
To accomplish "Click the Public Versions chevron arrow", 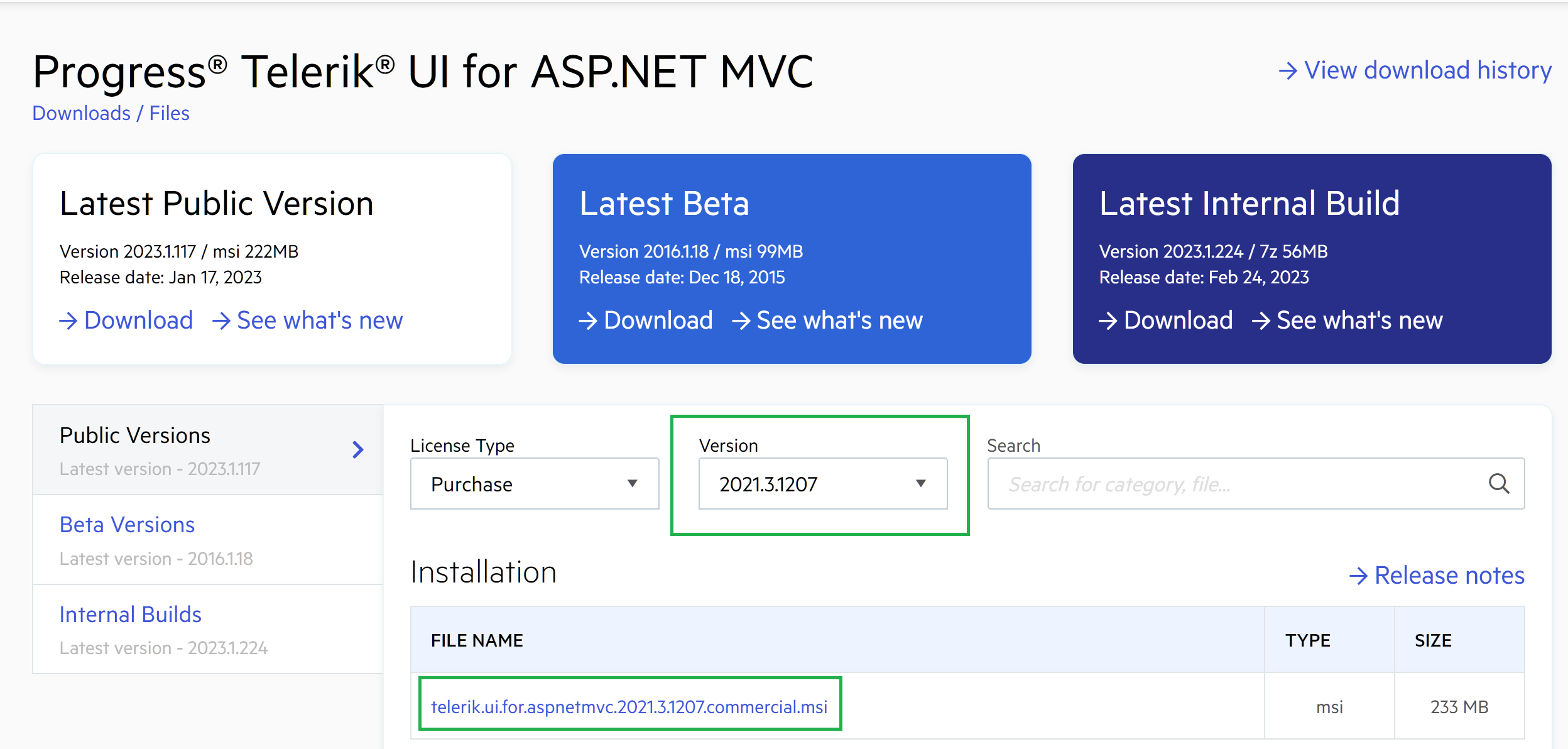I will tap(357, 449).
